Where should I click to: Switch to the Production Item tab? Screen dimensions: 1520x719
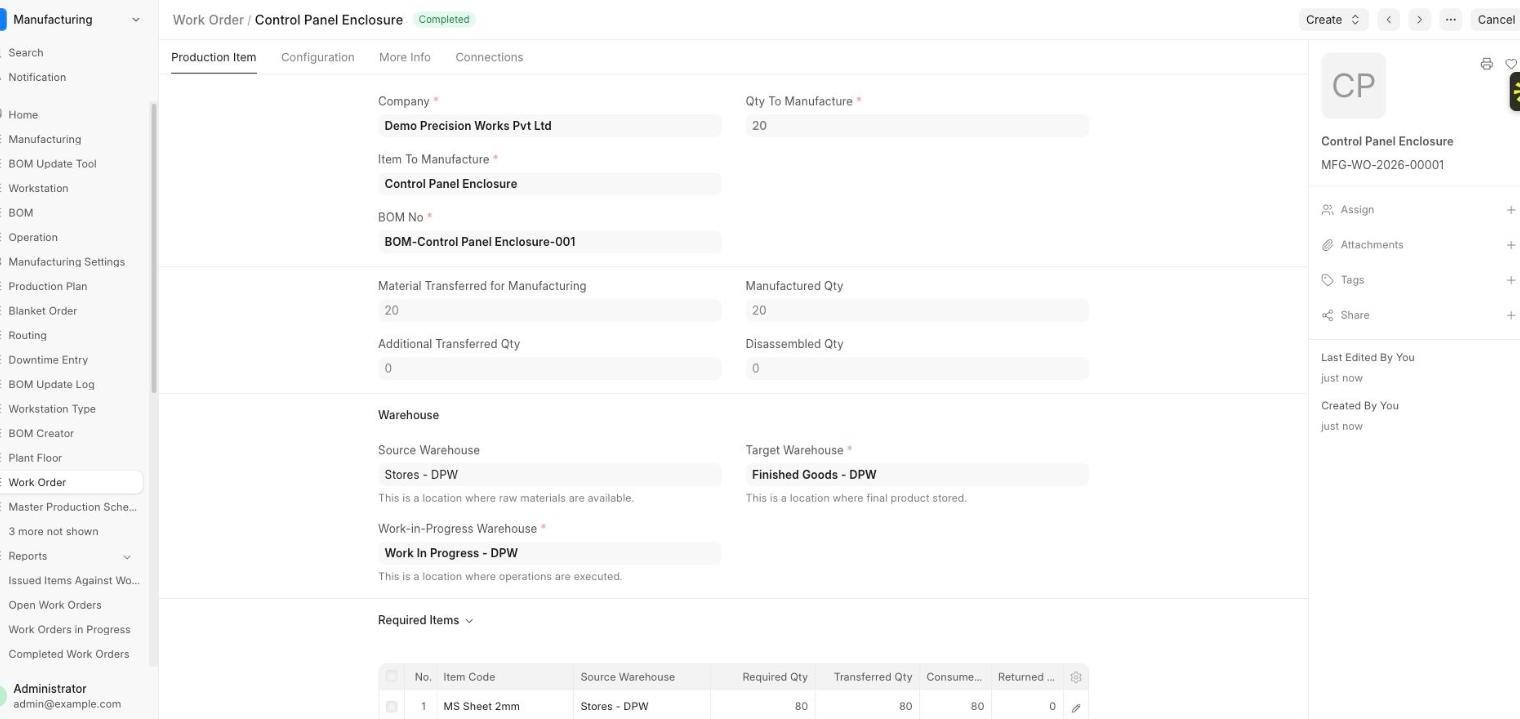click(213, 57)
